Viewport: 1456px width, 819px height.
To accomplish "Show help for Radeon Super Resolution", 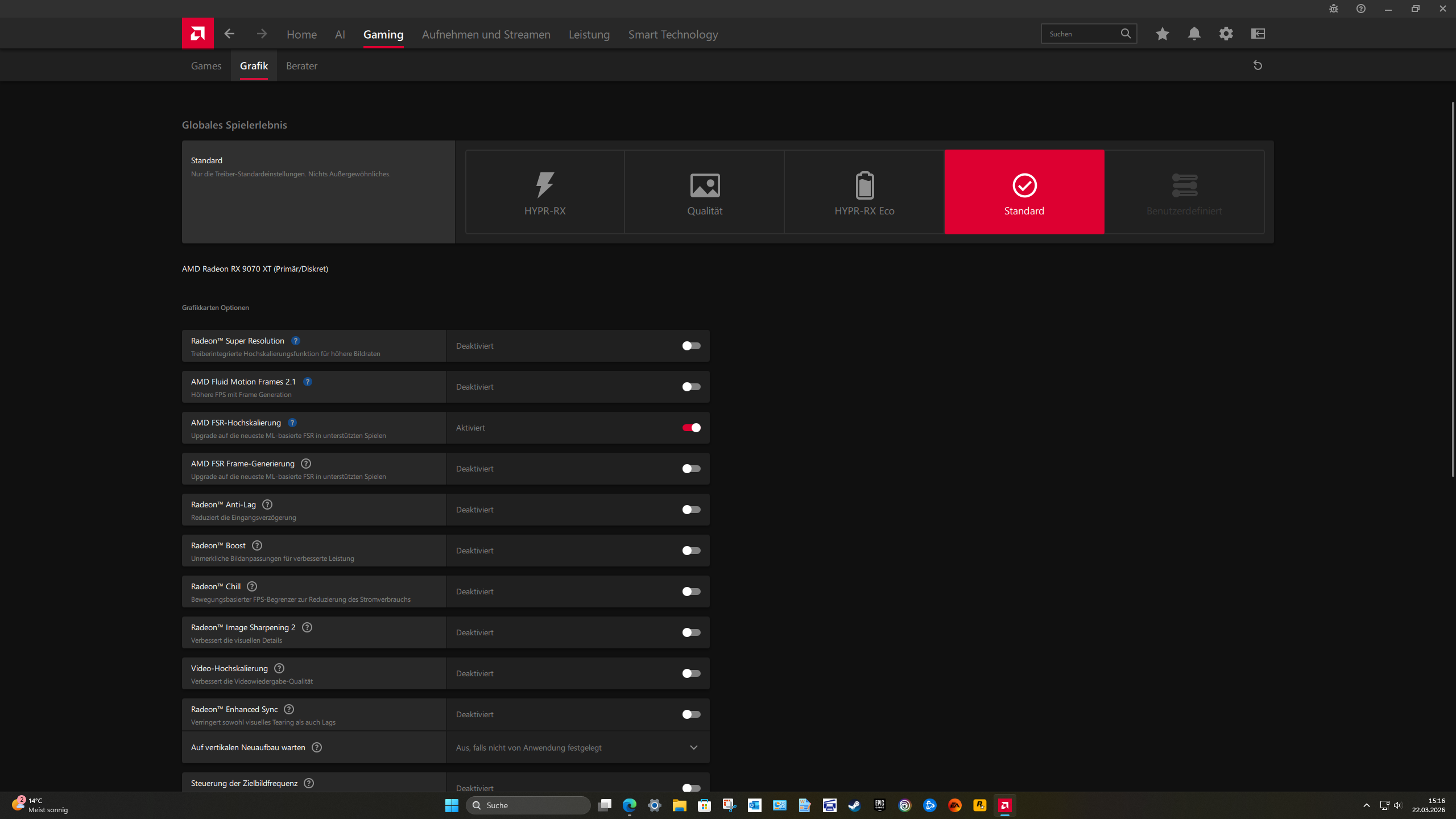I will pos(295,341).
